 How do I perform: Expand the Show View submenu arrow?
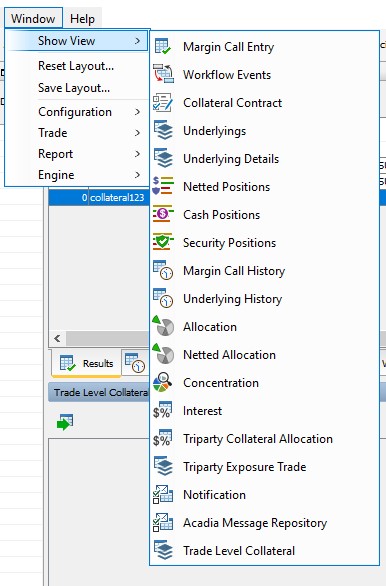[138, 41]
